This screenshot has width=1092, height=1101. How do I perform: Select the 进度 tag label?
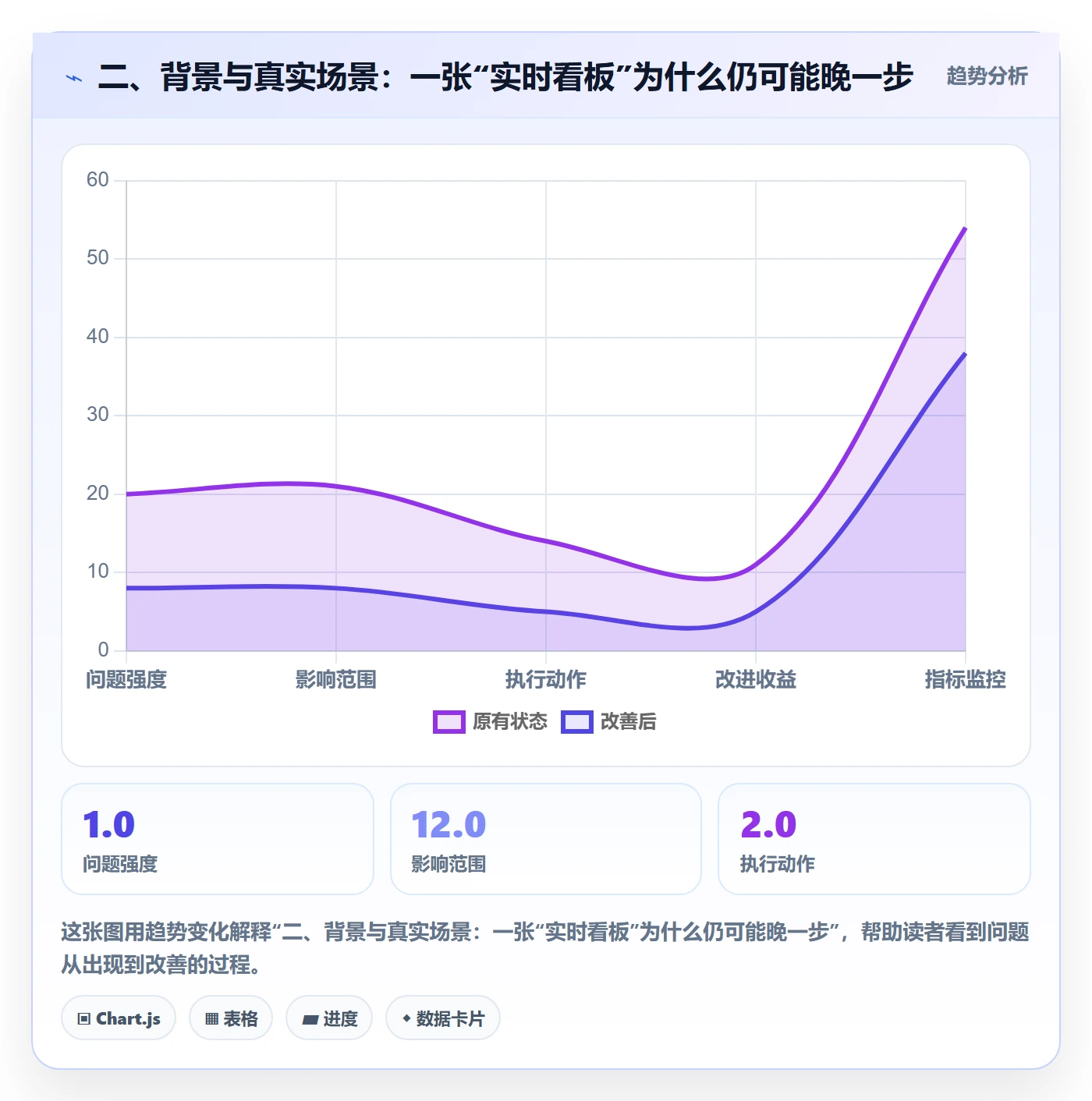(340, 1019)
